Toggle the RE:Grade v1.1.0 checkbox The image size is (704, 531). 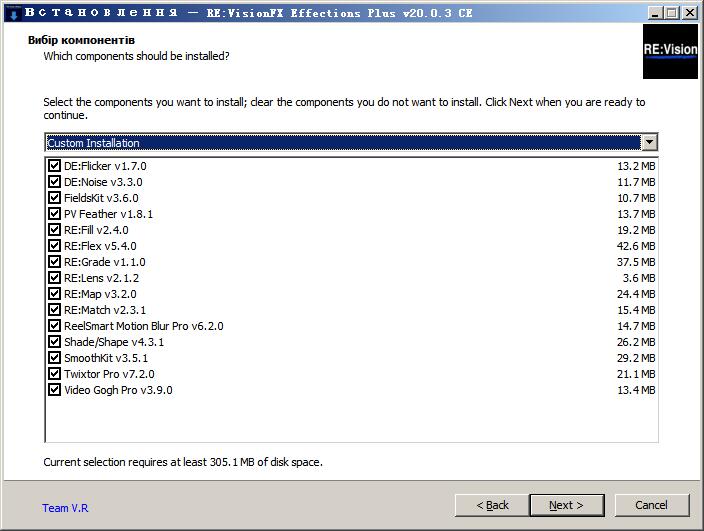[x=54, y=262]
